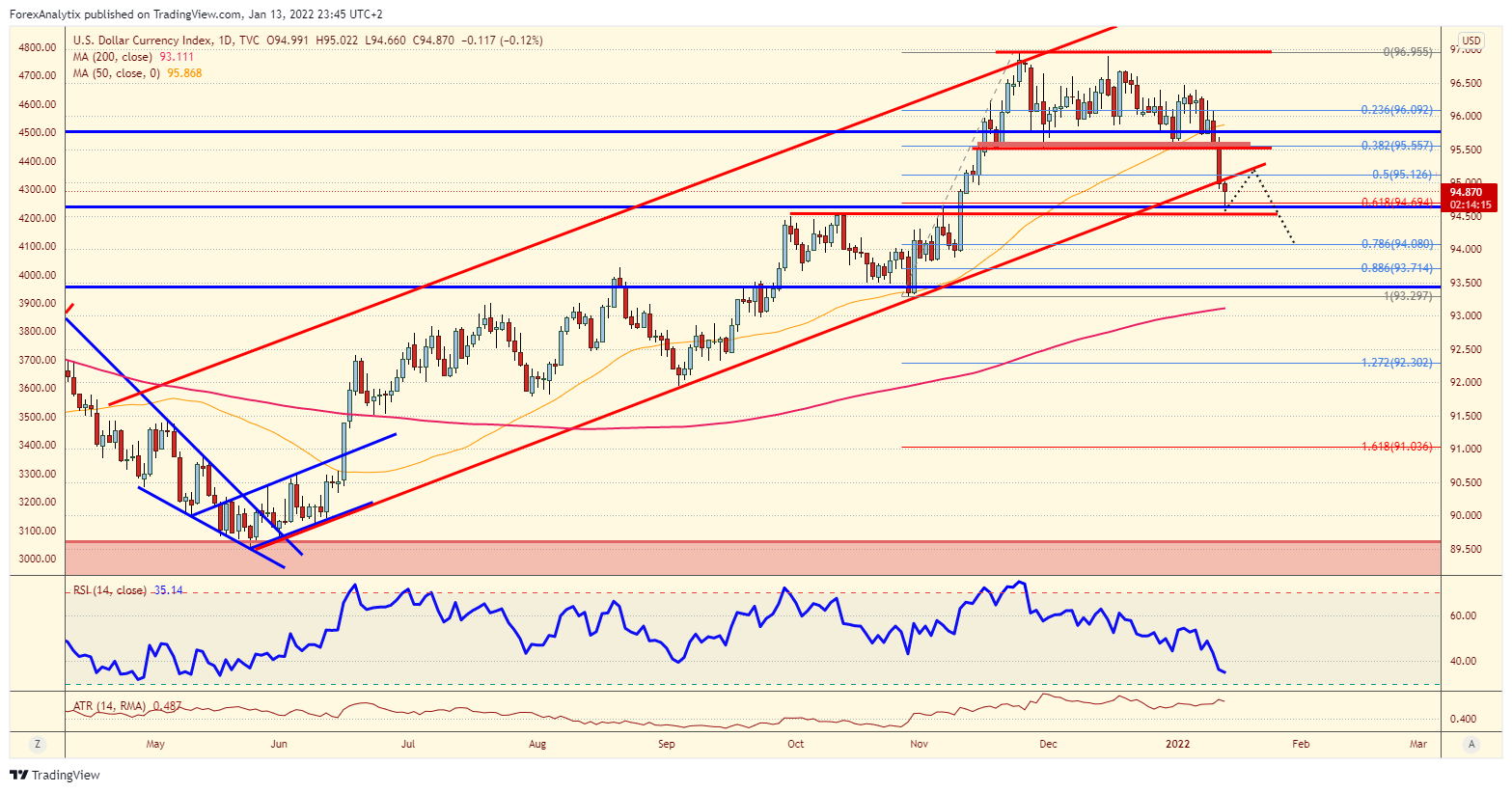Click the 93.111 MA 200 value

pyautogui.click(x=176, y=57)
